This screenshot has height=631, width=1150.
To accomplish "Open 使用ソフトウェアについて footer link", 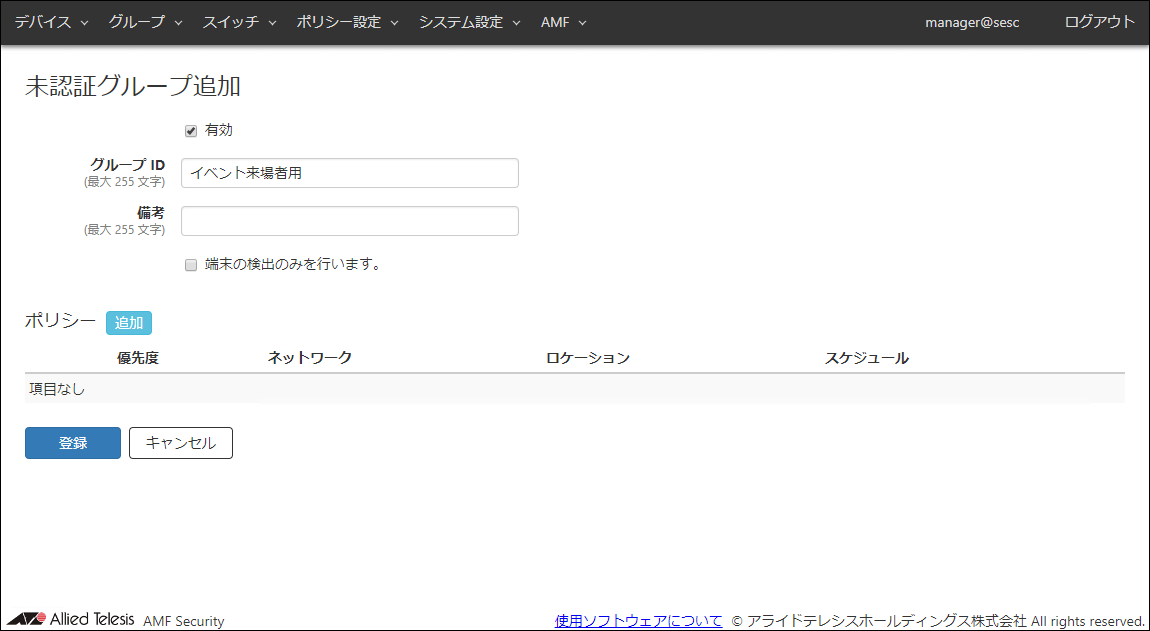I will point(638,621).
